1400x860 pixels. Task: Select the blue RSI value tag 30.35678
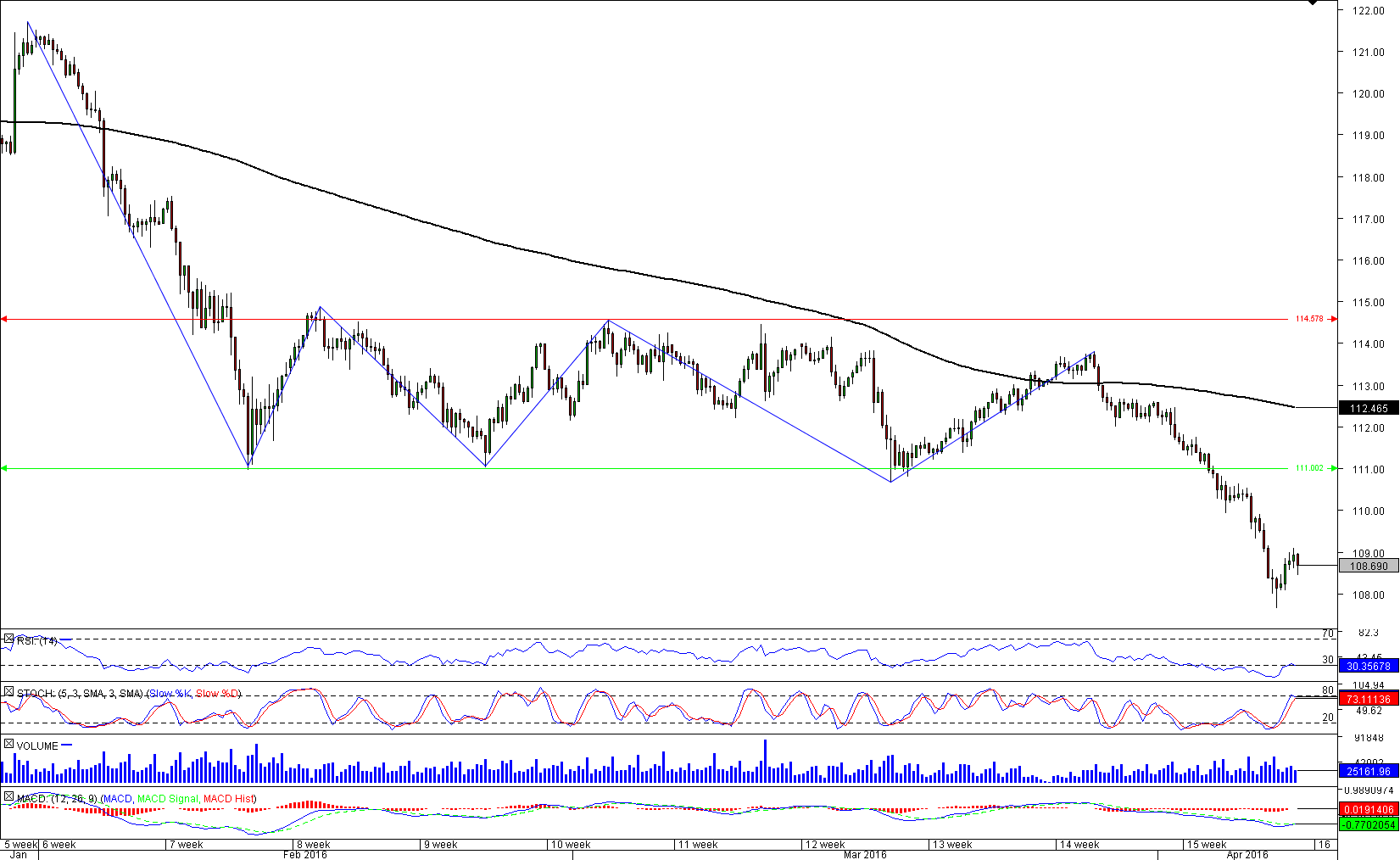(x=1369, y=667)
